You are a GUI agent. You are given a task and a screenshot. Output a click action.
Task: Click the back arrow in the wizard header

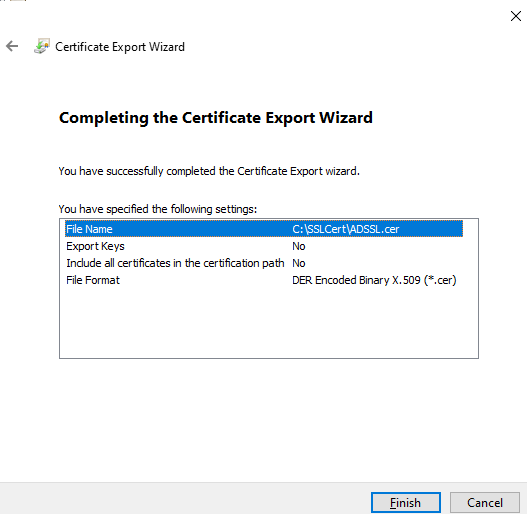click(x=12, y=46)
